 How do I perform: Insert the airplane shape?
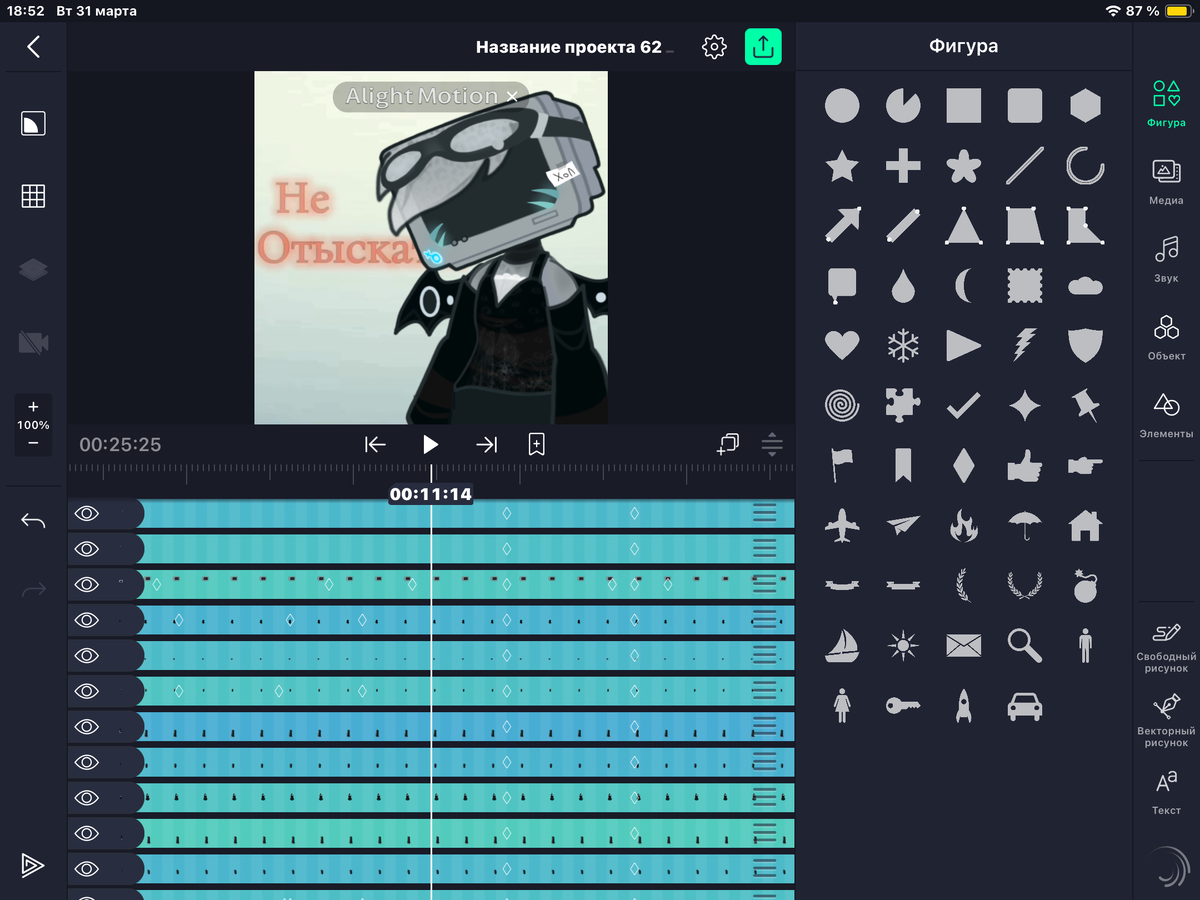click(x=842, y=524)
